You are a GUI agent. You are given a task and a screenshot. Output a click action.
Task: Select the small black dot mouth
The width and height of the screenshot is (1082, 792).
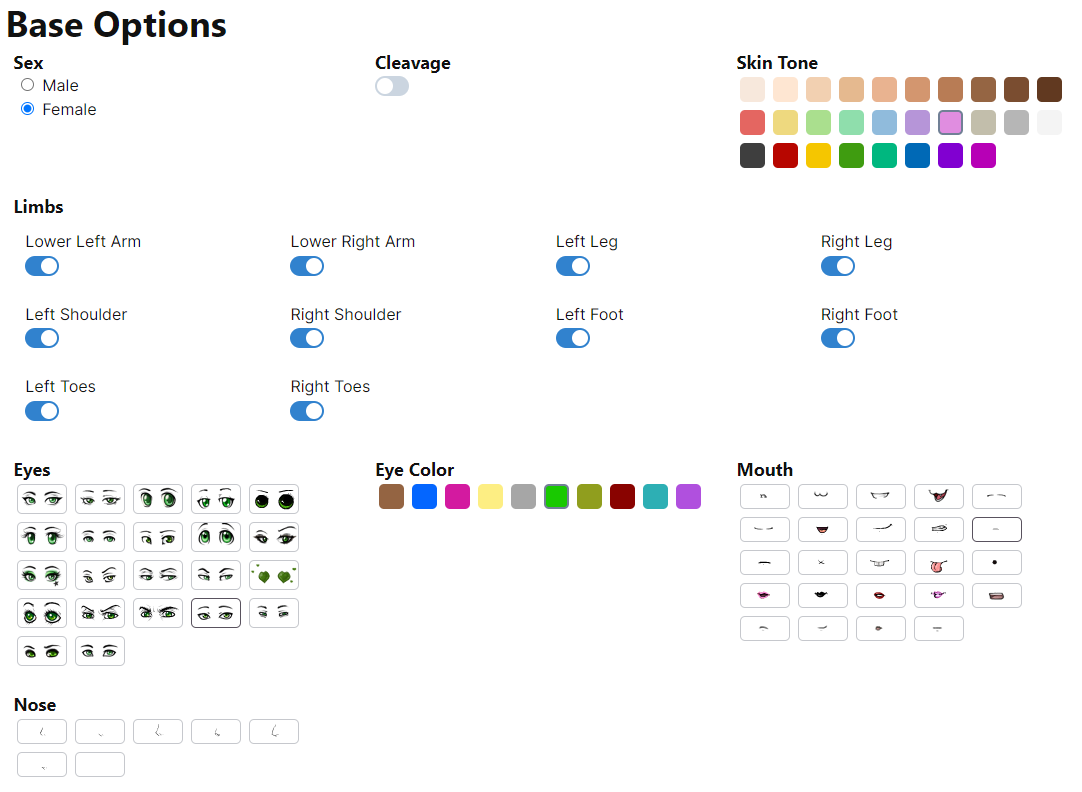(996, 563)
